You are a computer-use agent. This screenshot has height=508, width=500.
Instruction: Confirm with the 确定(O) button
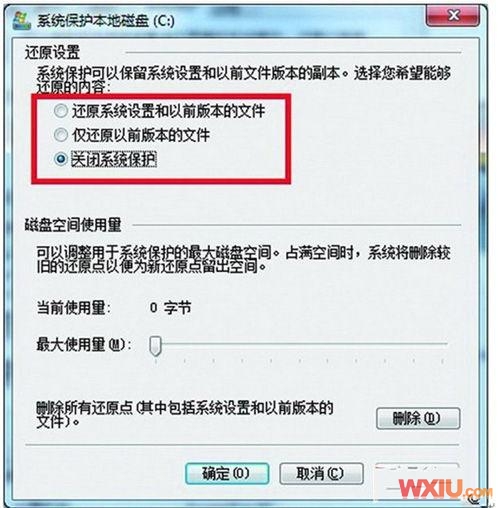click(x=227, y=473)
